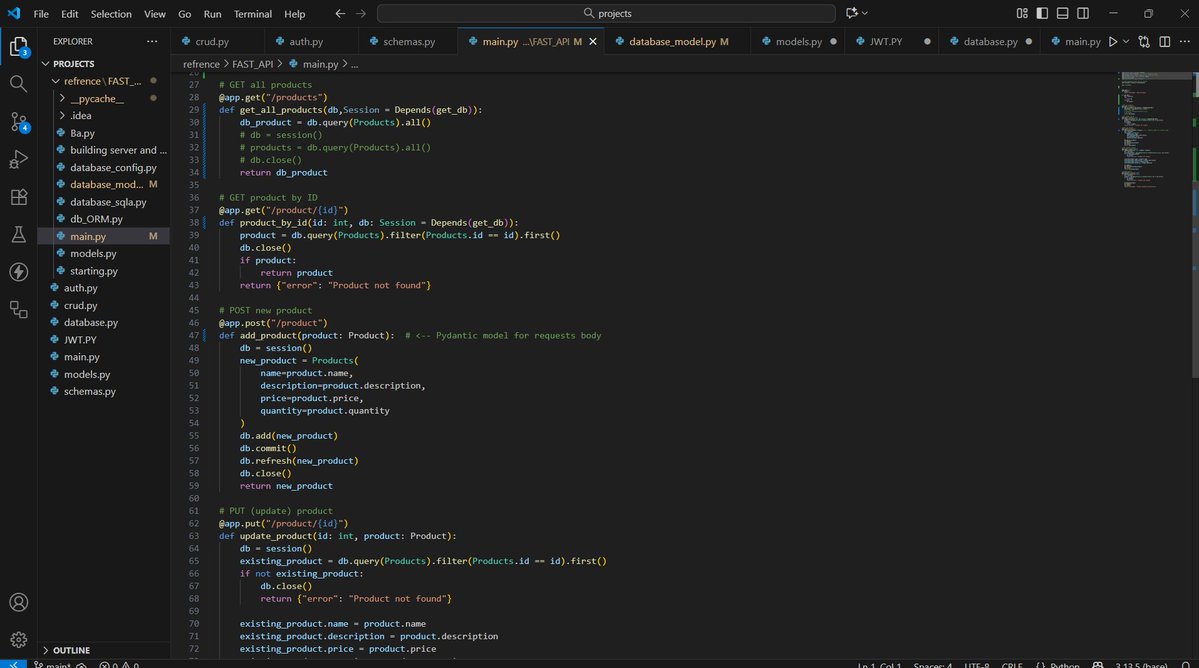Viewport: 1199px width, 668px height.
Task: Open the run options dropdown next to play
Action: [1126, 41]
